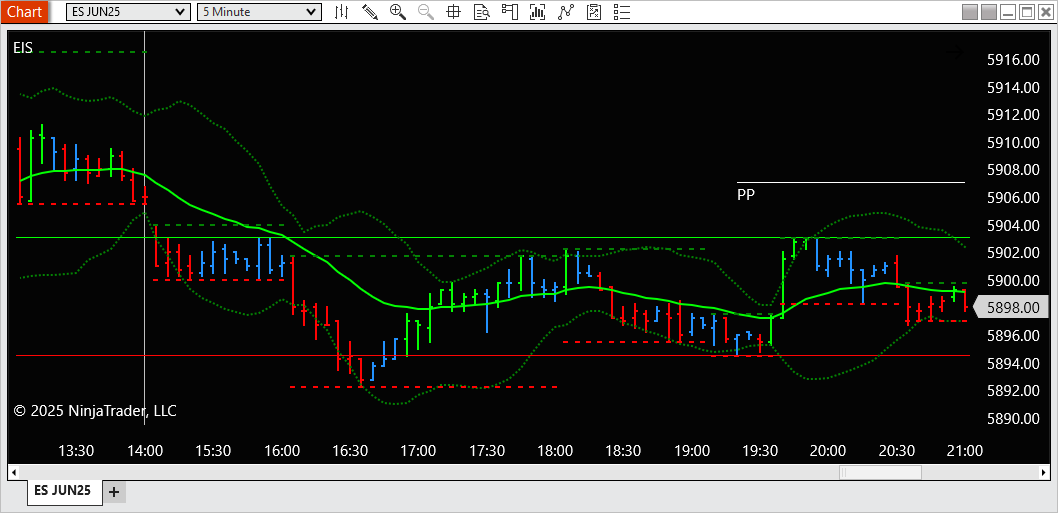The image size is (1058, 513).
Task: Click the greyed zoom out magnifier
Action: 426,11
